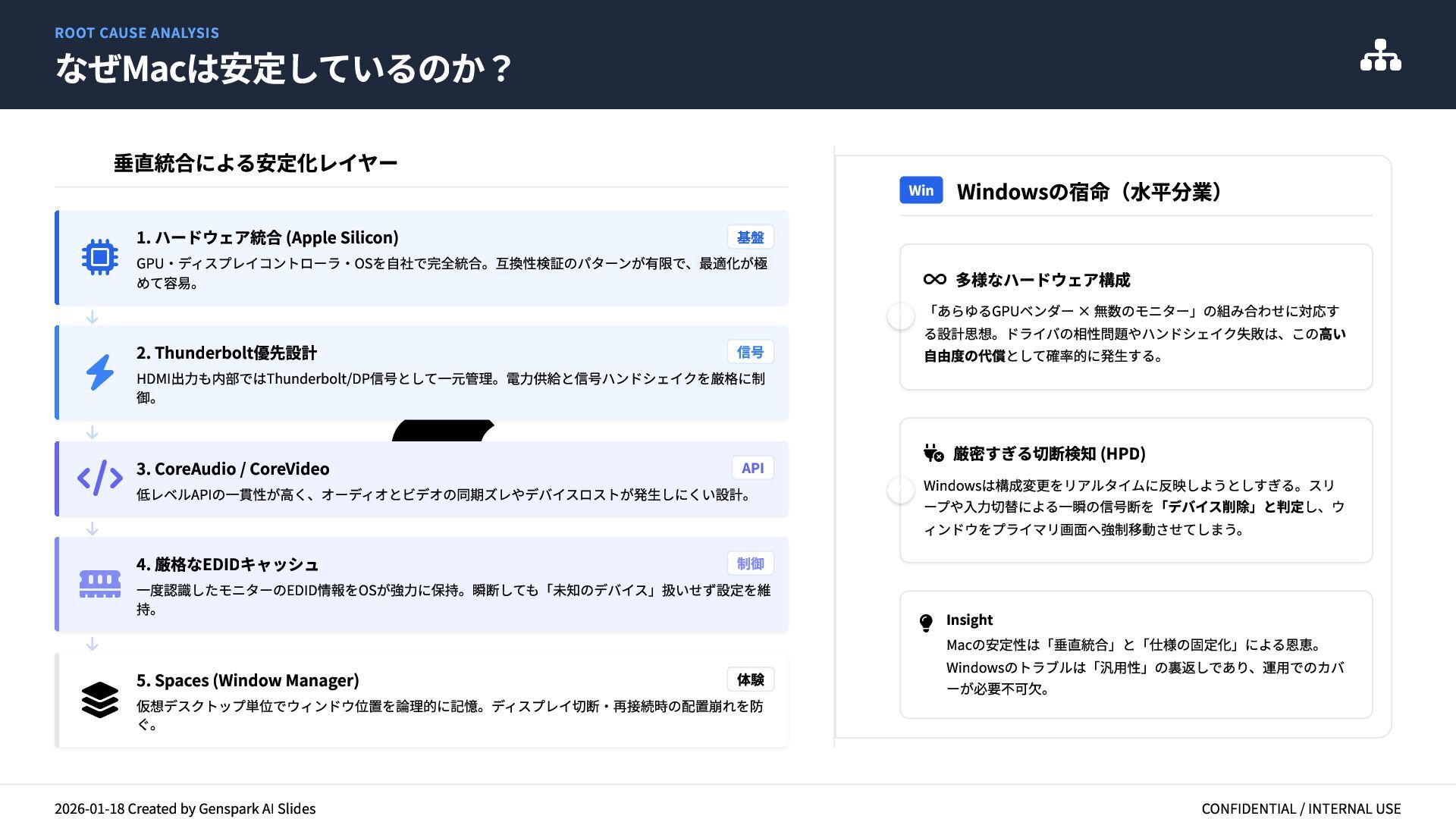Click the stacked layers Spaces icon
Viewport: 1456px width, 819px height.
coord(99,699)
